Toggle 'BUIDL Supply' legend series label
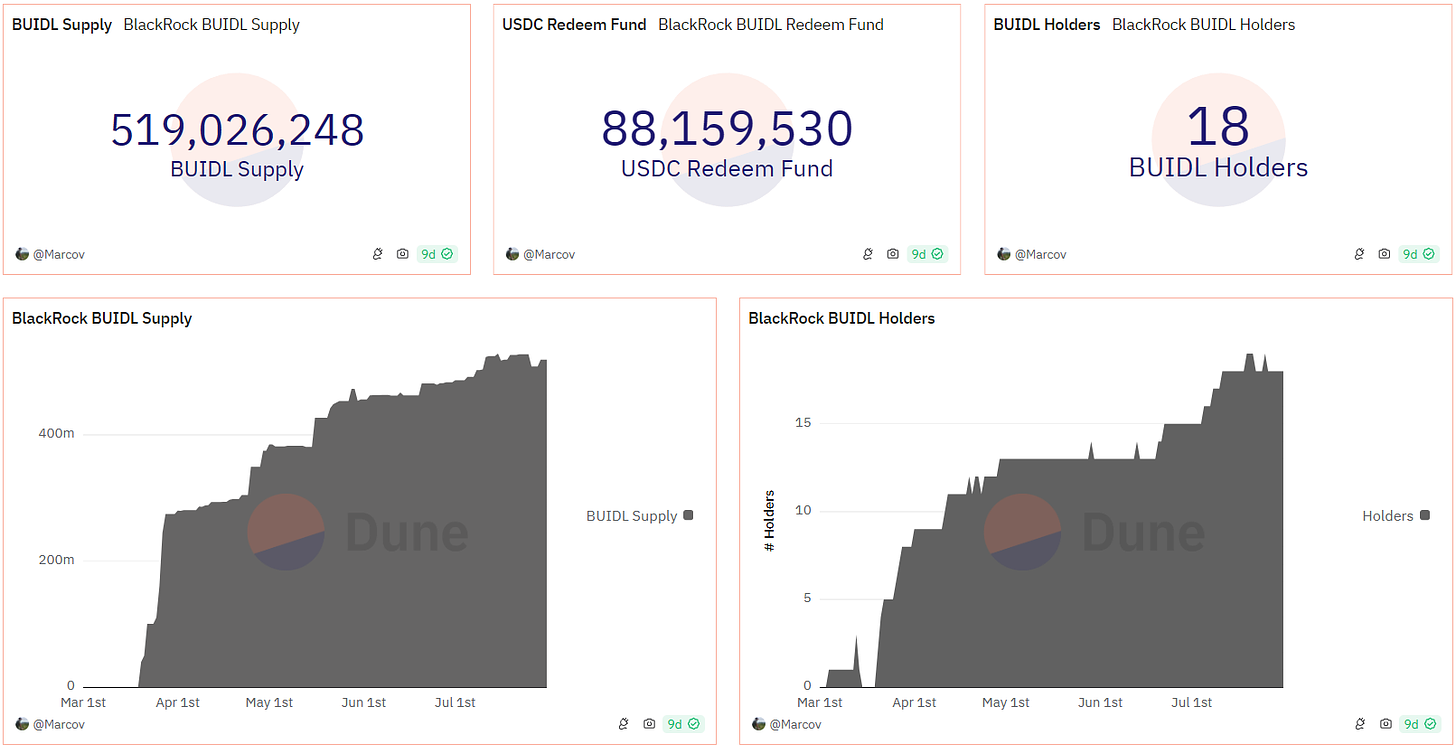1456x746 pixels. (632, 516)
